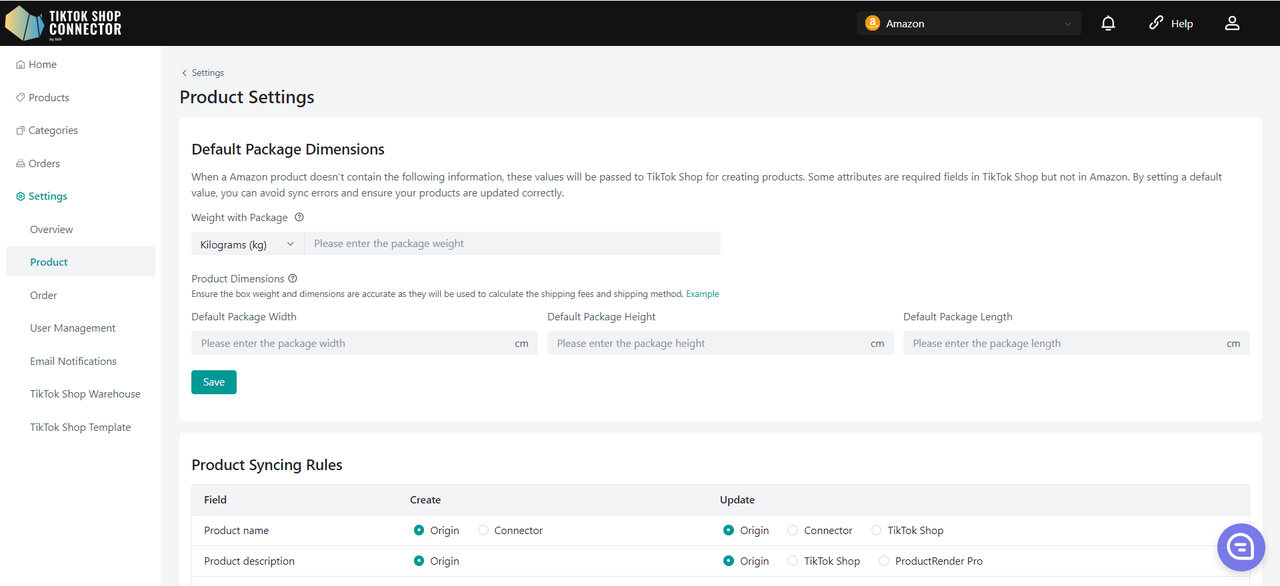Go back to Settings via breadcrumb
Screen dimensions: 1280x586
203,73
